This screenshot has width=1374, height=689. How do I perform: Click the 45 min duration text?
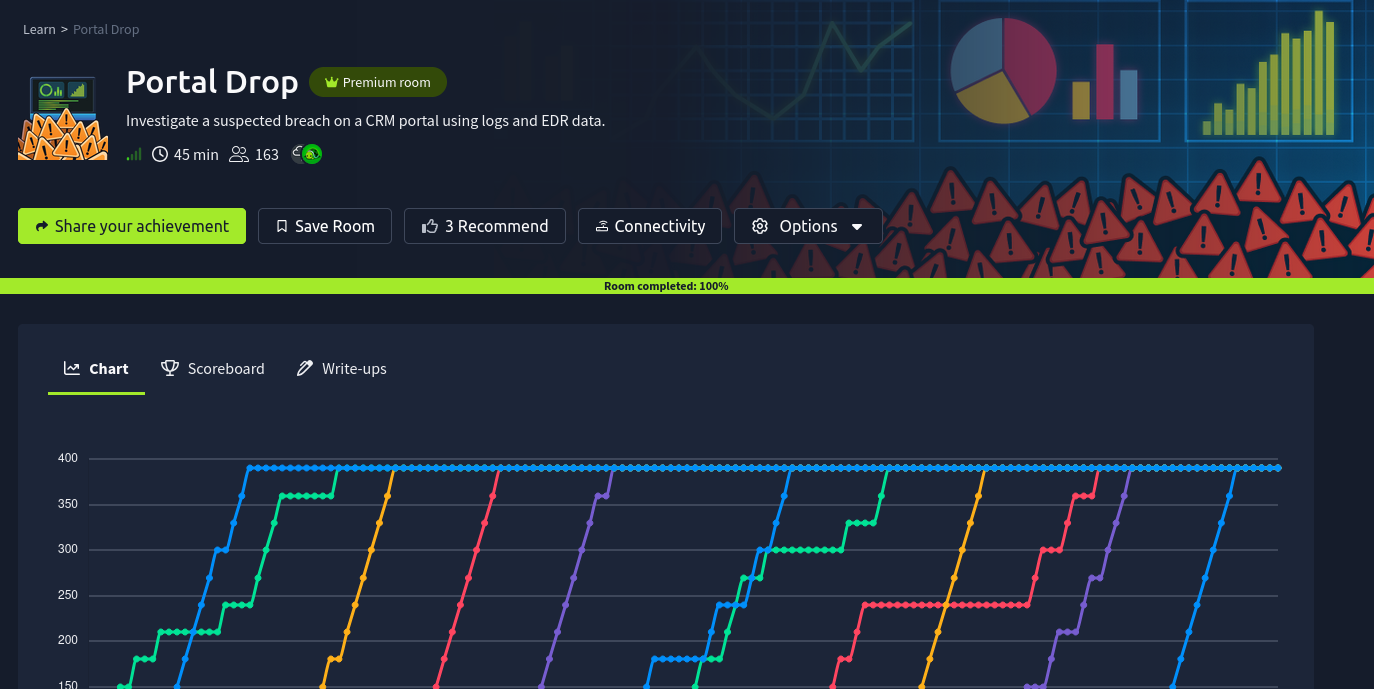[x=196, y=154]
